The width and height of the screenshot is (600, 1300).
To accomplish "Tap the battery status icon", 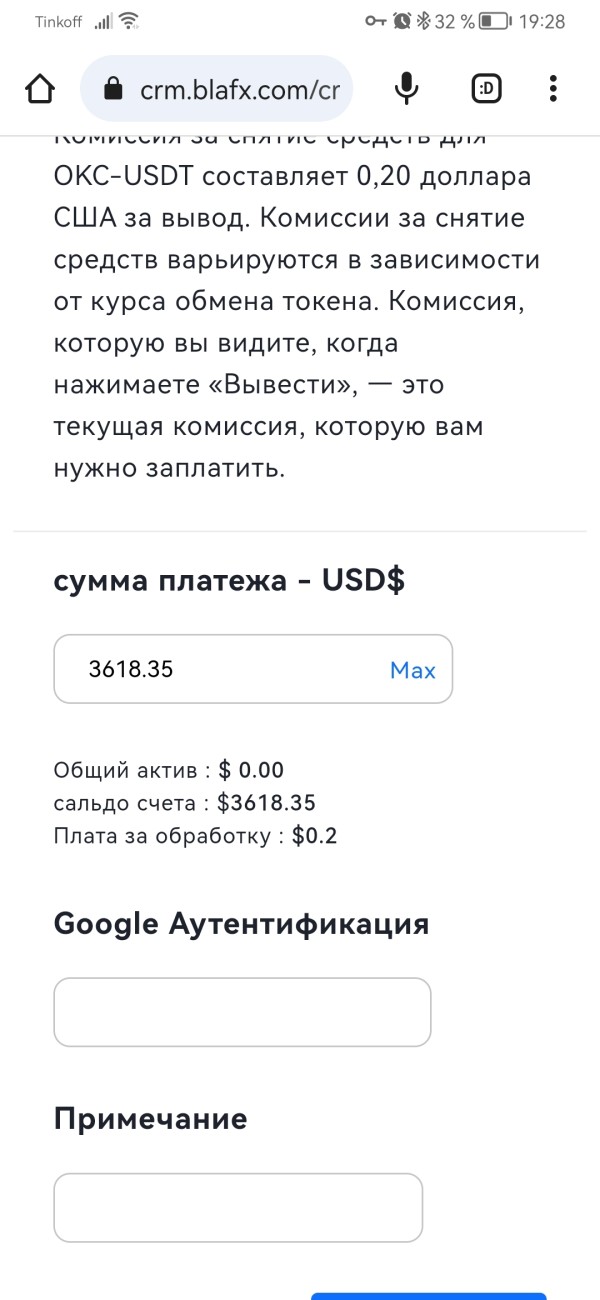I will coord(493,21).
